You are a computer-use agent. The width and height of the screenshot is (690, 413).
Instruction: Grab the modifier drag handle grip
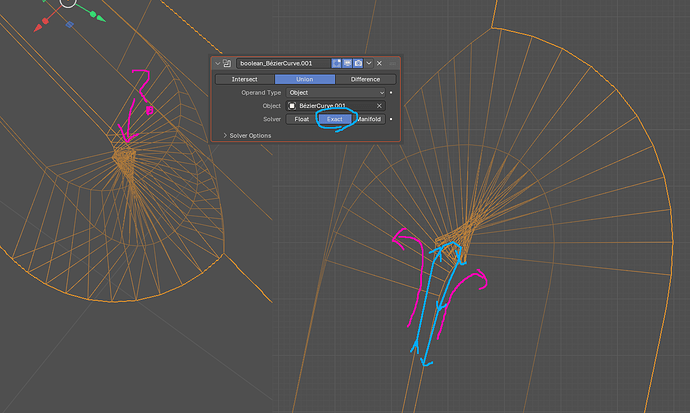[x=393, y=63]
